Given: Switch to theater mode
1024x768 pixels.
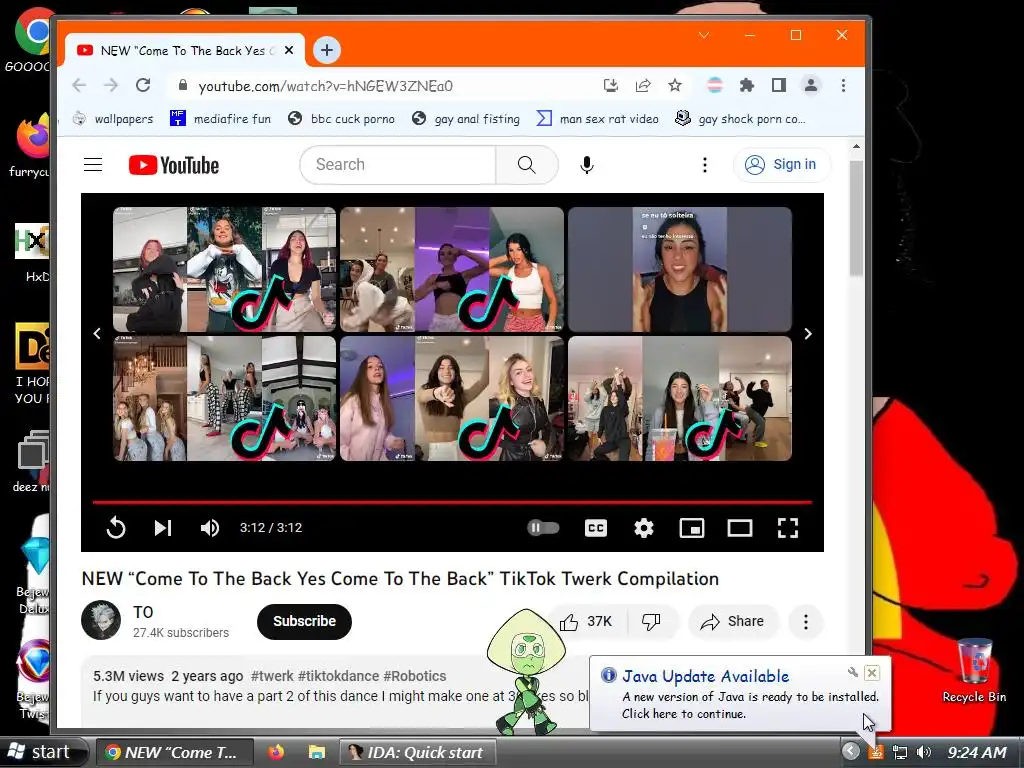Looking at the screenshot, I should 740,528.
